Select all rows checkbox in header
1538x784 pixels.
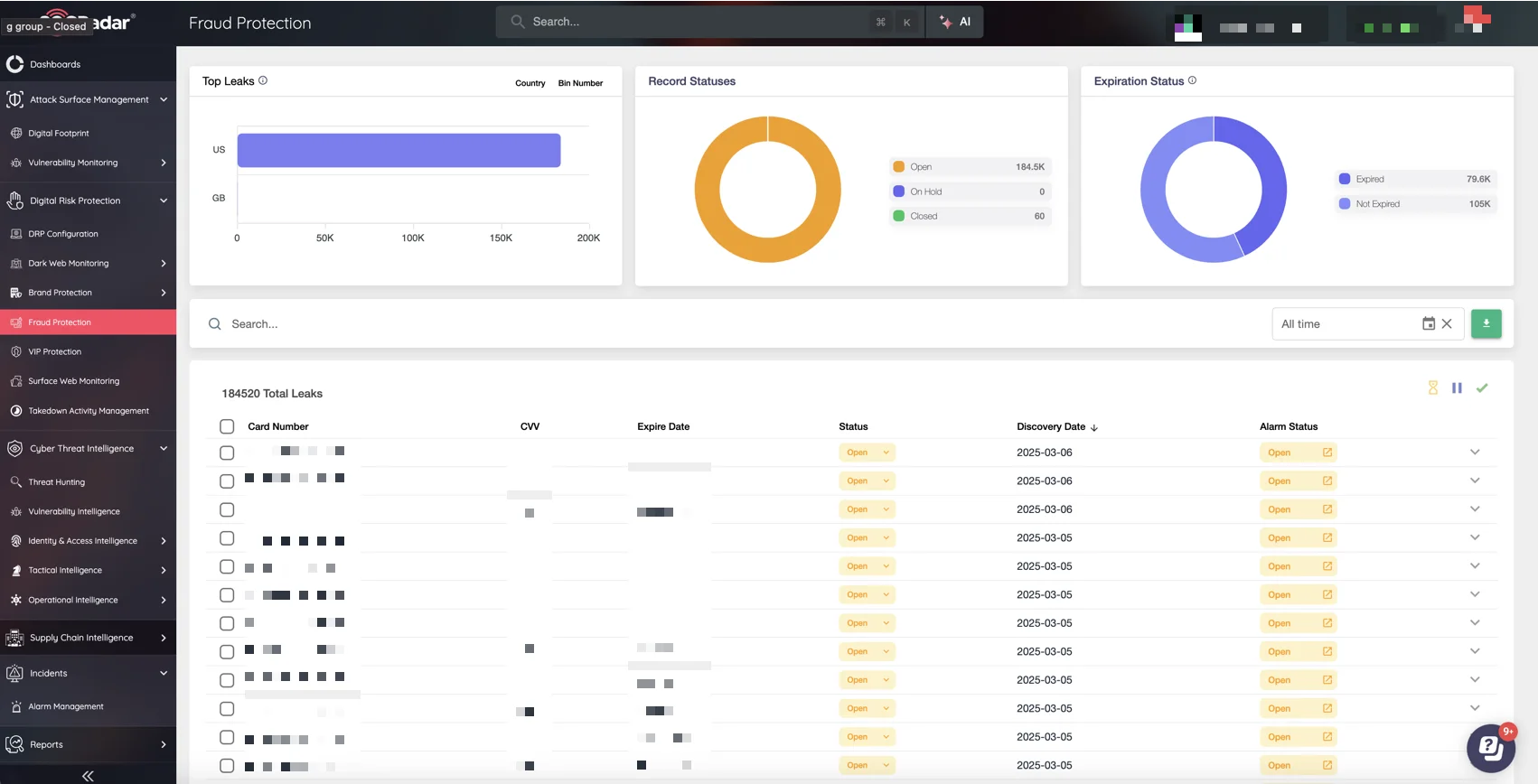point(227,426)
